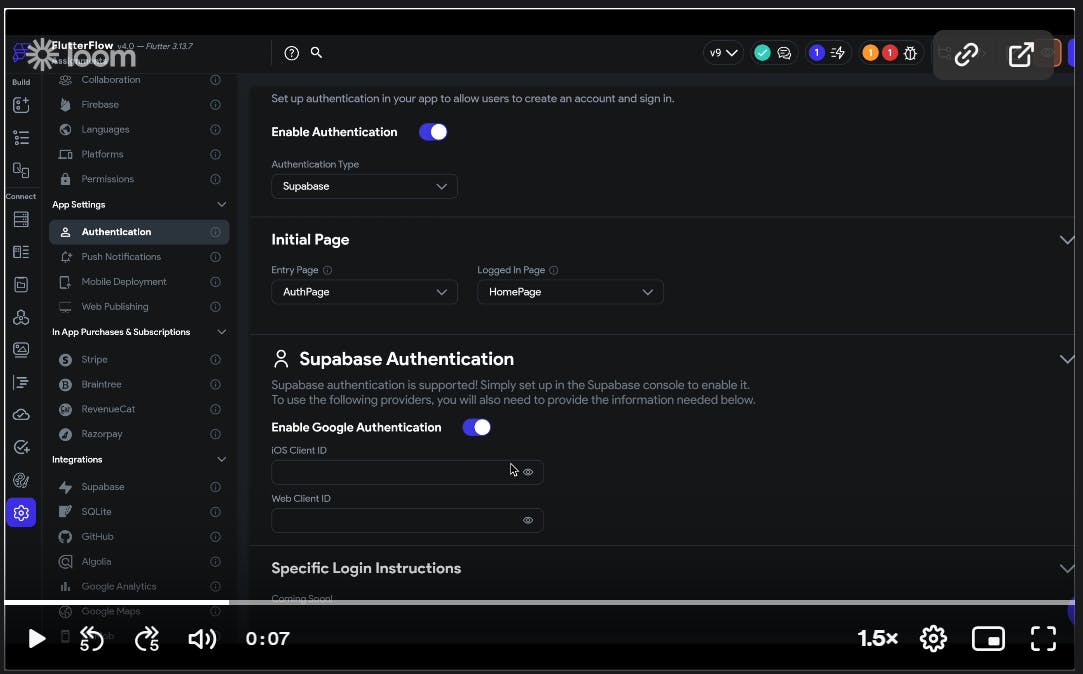Open Loom player settings gear
This screenshot has width=1083, height=674.
tap(933, 639)
